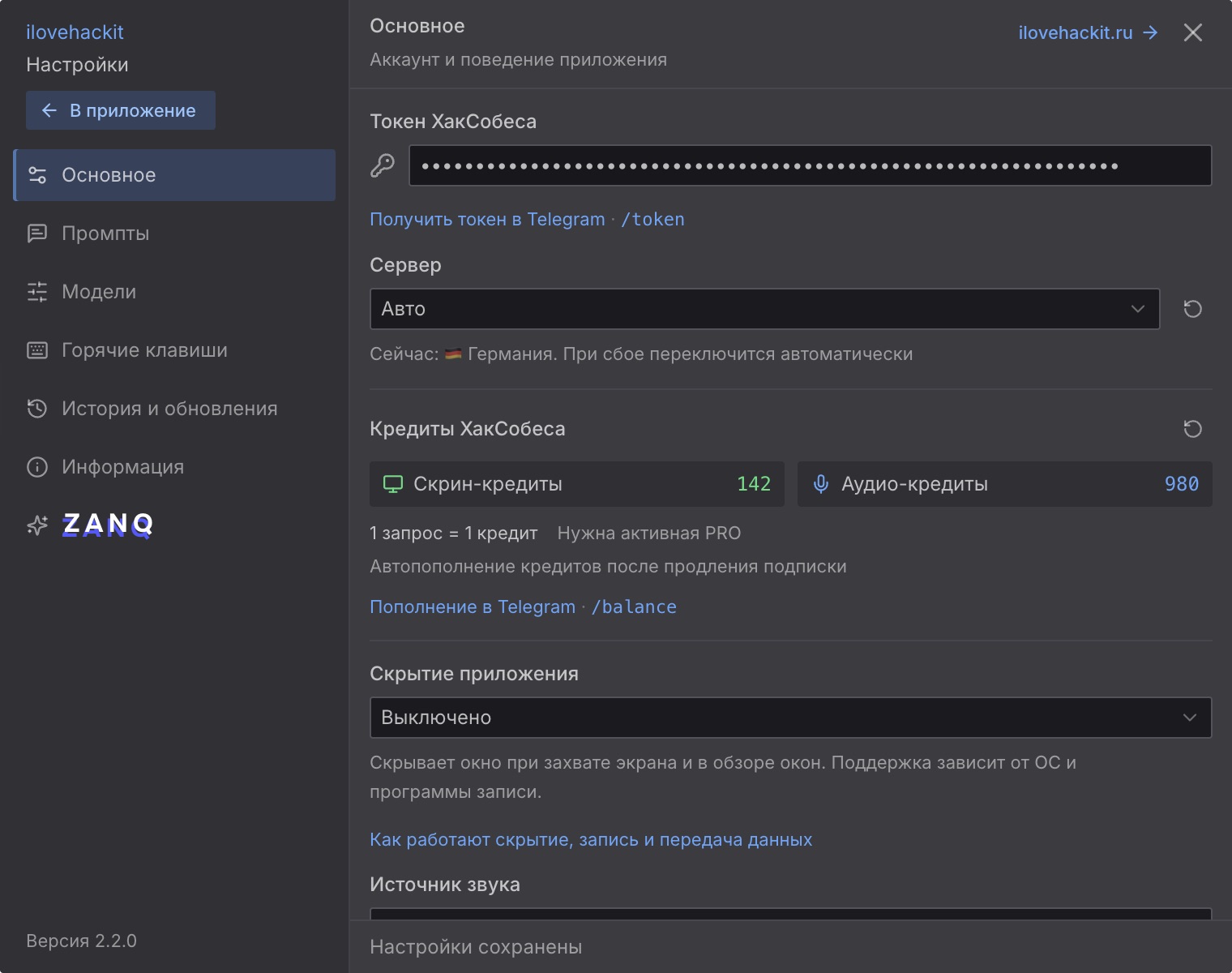Open Пополнение в Telegram link
The image size is (1232, 973).
523,607
